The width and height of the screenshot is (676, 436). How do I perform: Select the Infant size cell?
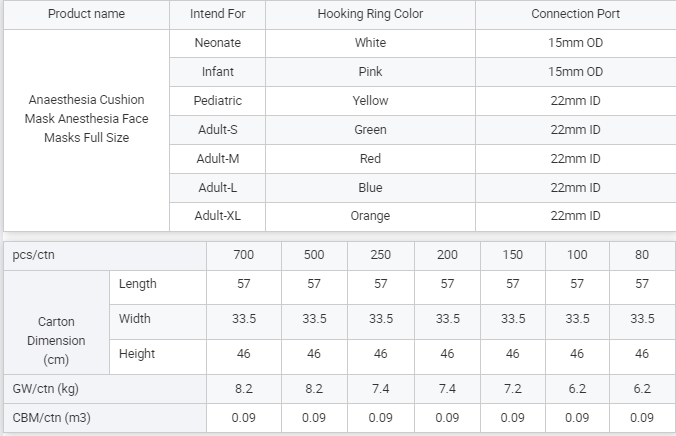pyautogui.click(x=218, y=72)
